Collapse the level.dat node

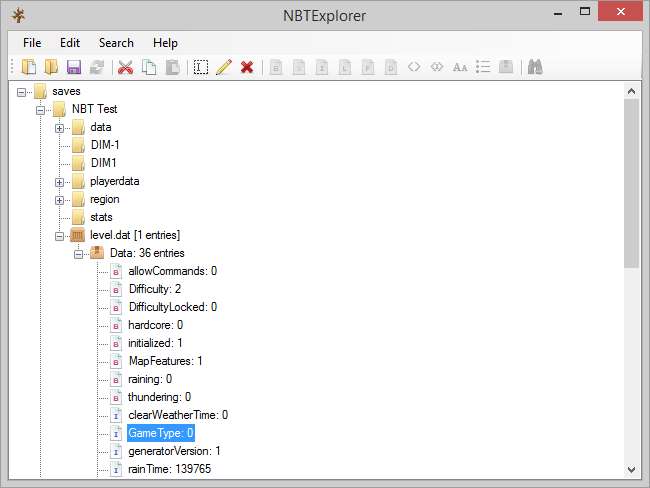[60, 236]
